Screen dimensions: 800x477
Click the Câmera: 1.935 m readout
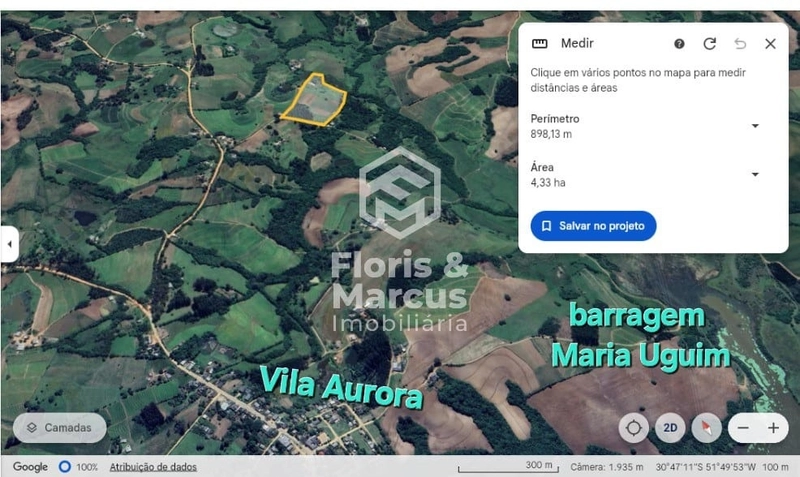point(607,467)
